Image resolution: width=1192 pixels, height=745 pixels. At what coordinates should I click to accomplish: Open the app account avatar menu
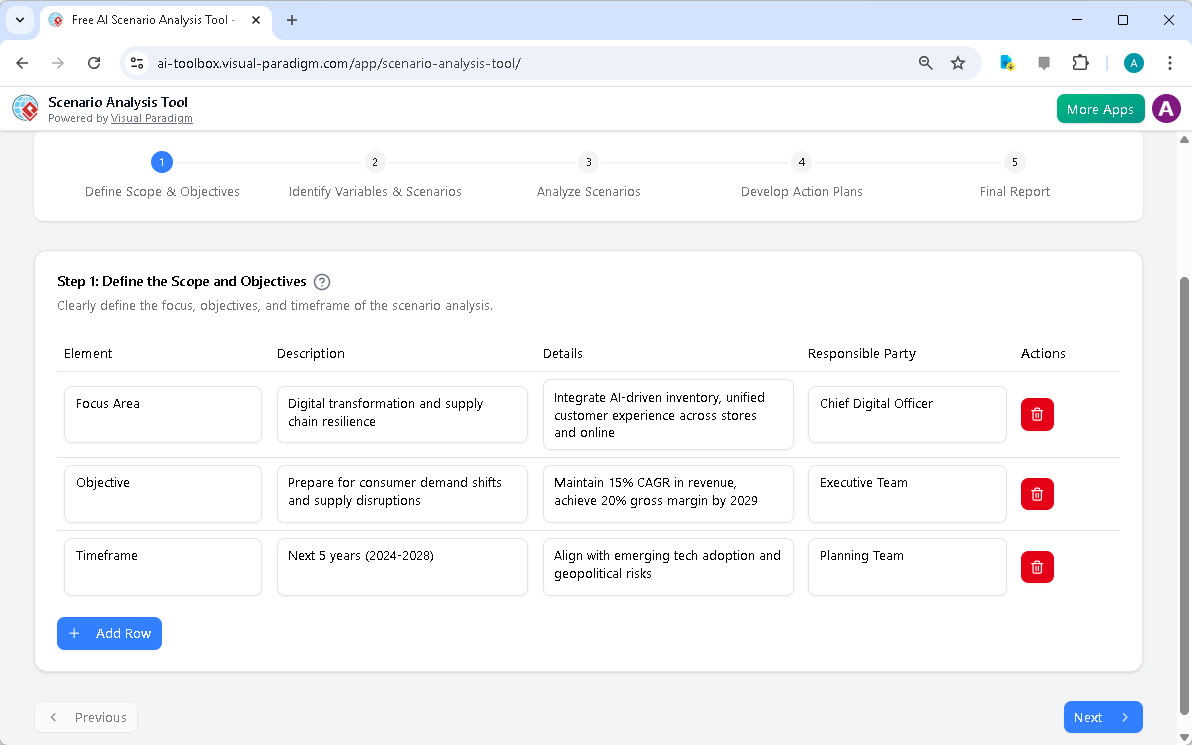[1166, 108]
